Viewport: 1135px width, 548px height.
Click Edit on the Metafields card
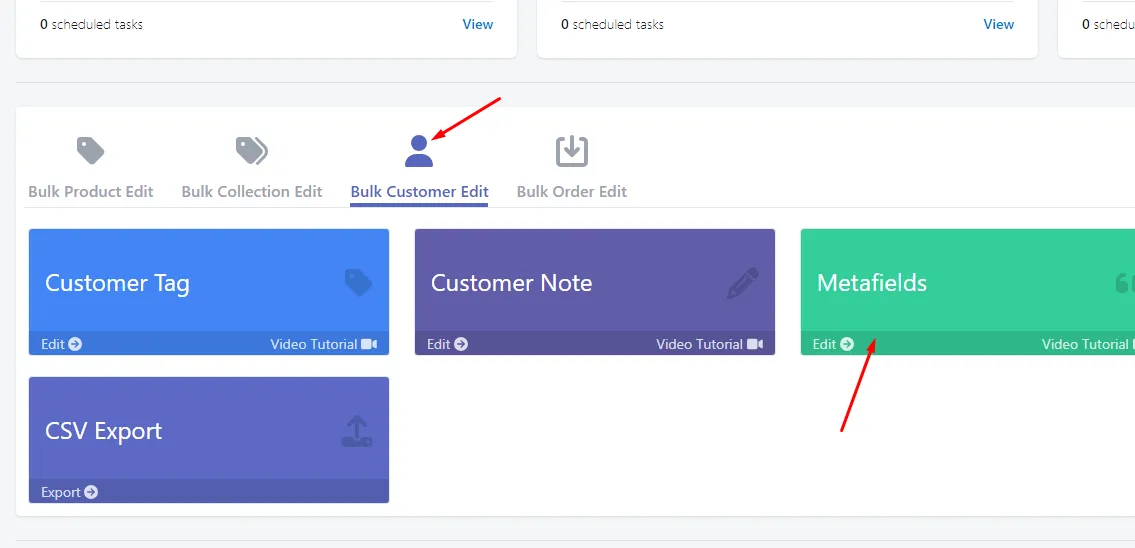(x=833, y=344)
